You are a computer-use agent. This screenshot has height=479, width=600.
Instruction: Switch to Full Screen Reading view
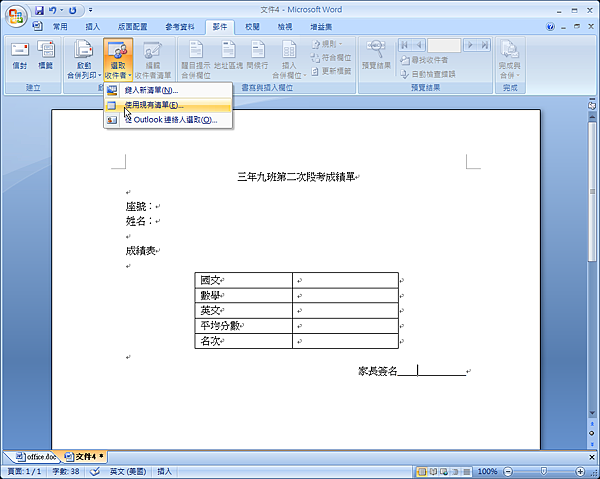coord(434,471)
